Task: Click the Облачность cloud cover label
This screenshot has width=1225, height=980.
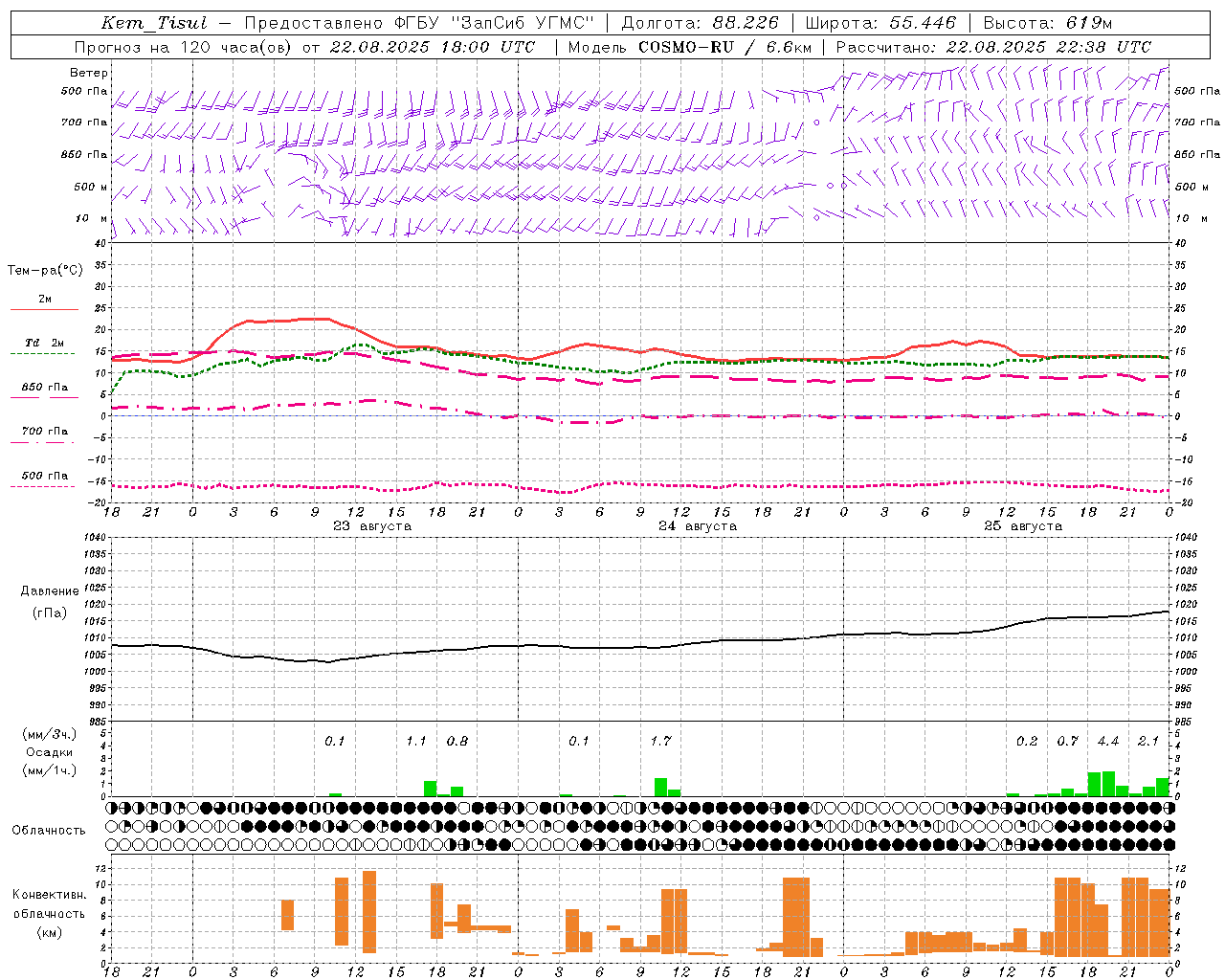Action: pyautogui.click(x=49, y=831)
